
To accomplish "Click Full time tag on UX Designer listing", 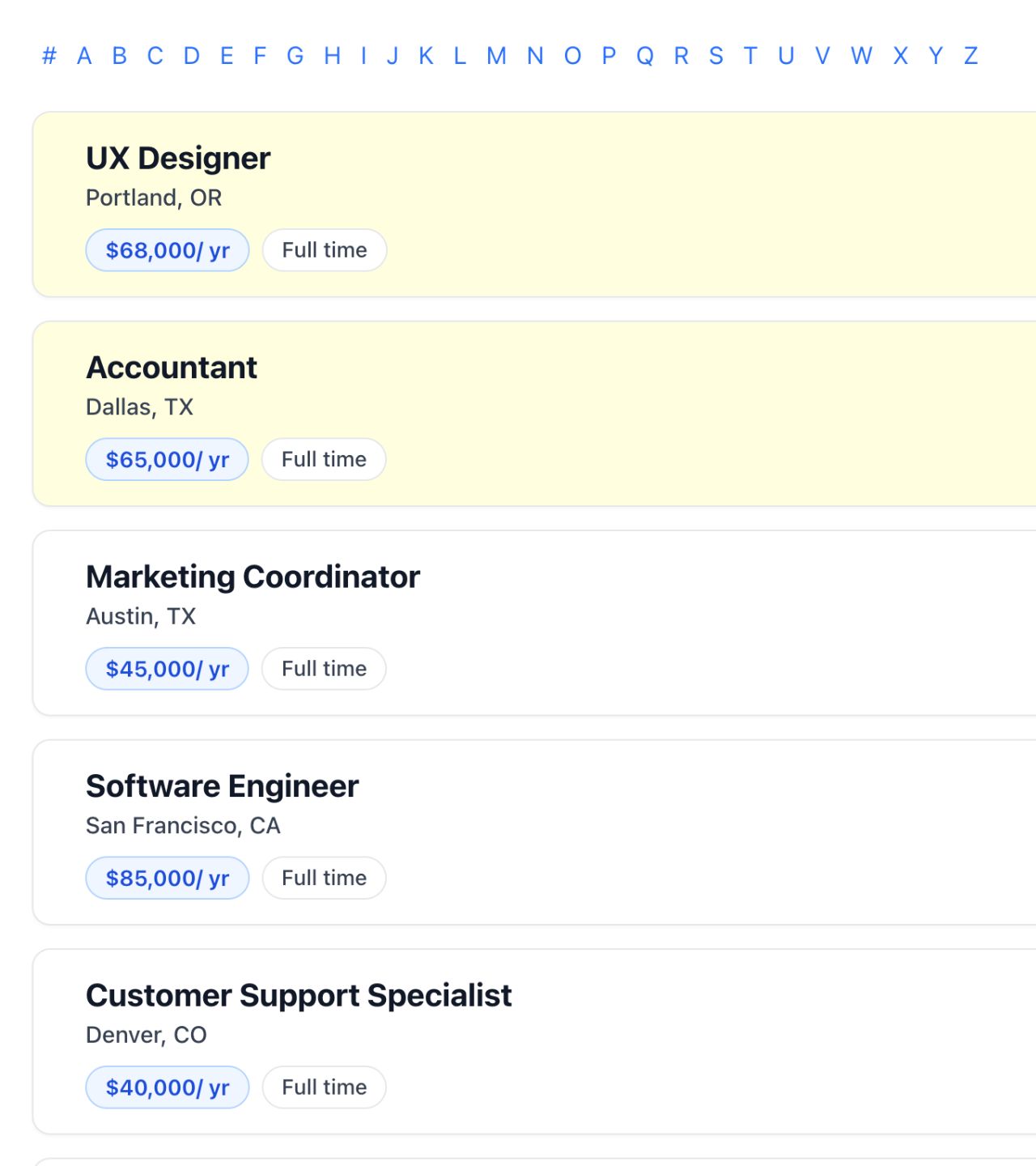I will 324,250.
